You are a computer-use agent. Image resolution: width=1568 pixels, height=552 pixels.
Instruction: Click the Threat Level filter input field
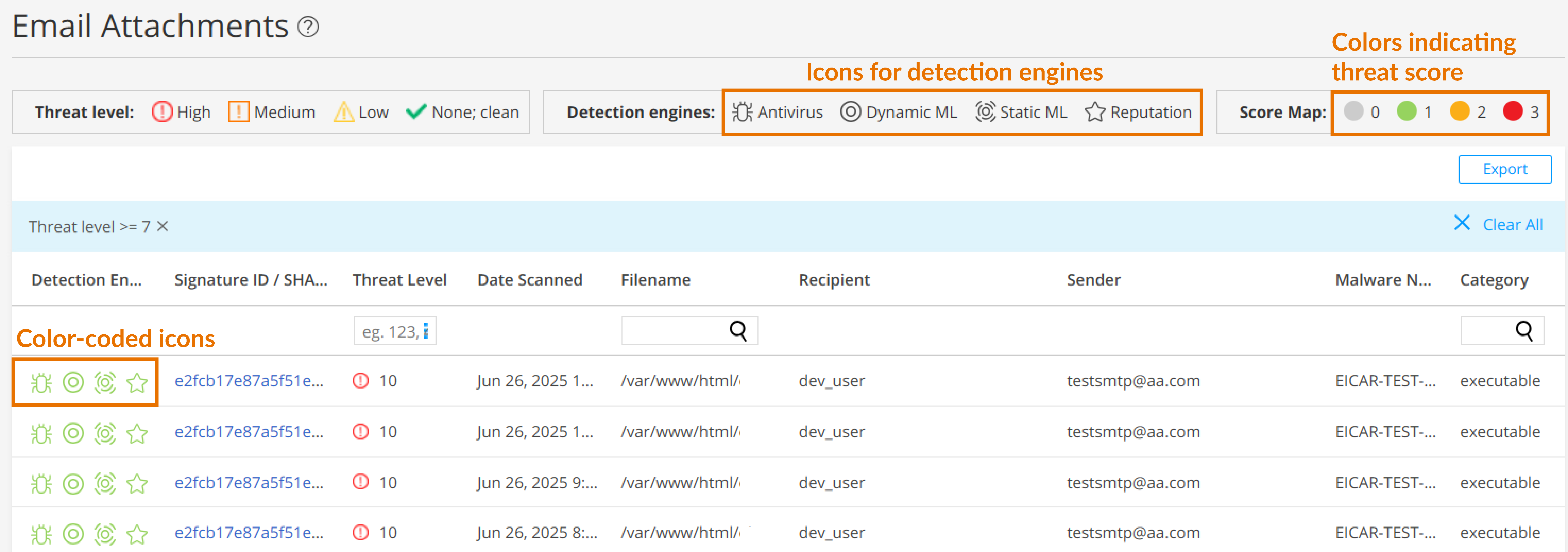(390, 331)
